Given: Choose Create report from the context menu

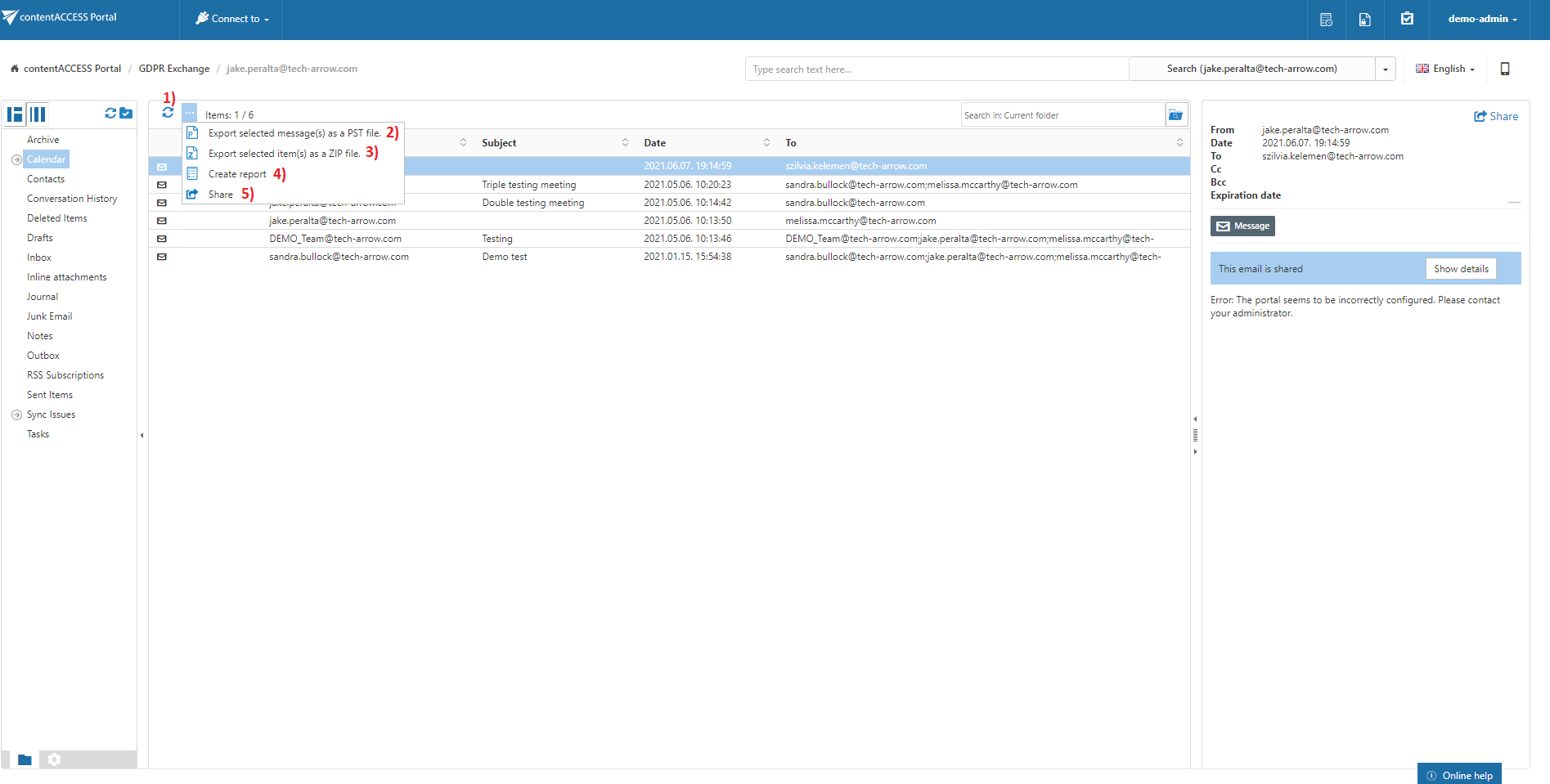Looking at the screenshot, I should point(236,174).
